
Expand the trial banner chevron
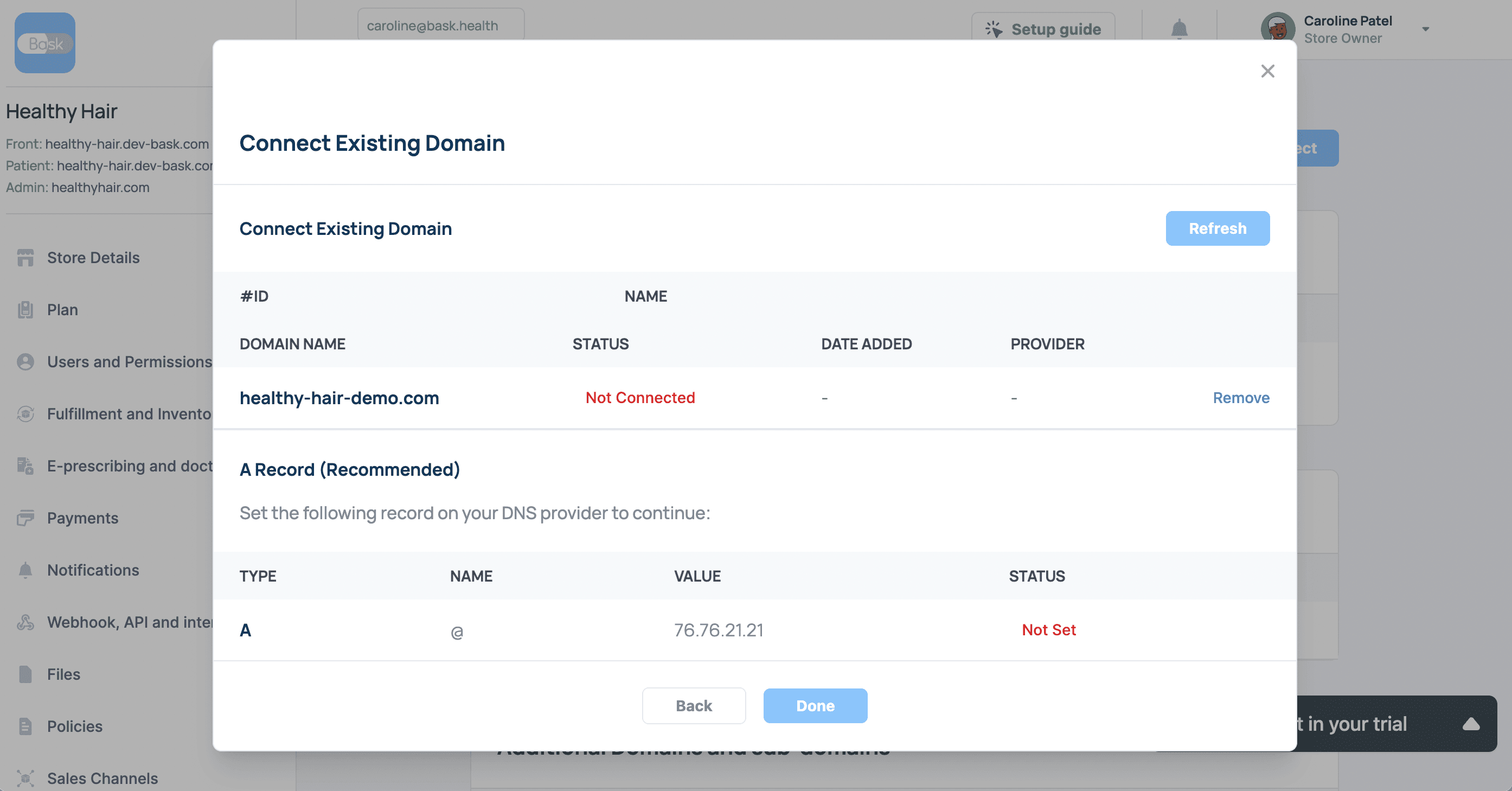(x=1470, y=724)
